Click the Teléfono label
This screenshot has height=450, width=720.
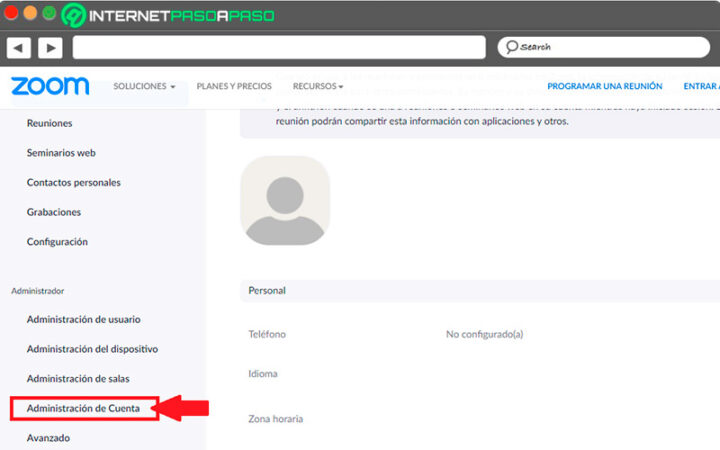267,334
